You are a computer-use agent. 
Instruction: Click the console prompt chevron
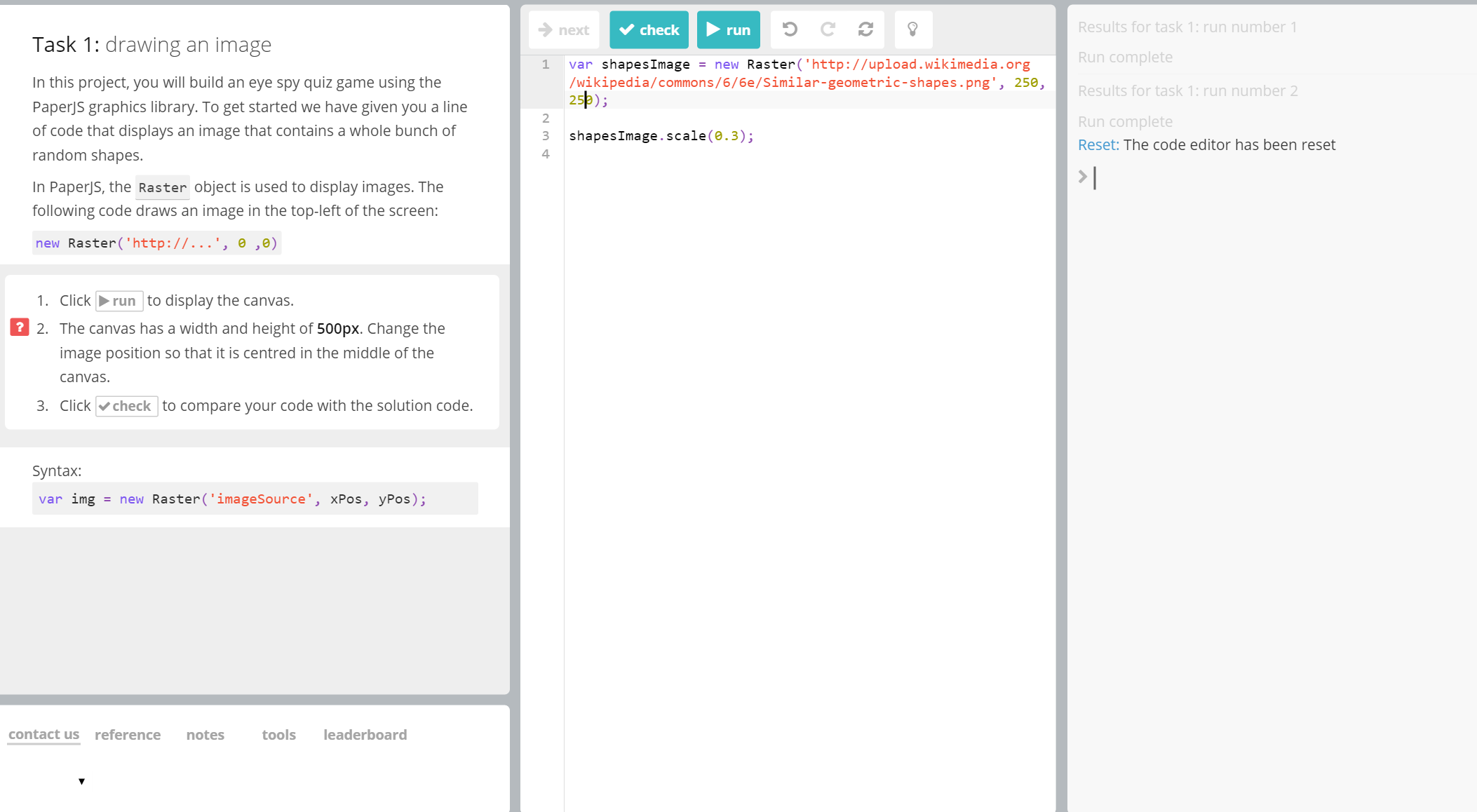(1083, 177)
